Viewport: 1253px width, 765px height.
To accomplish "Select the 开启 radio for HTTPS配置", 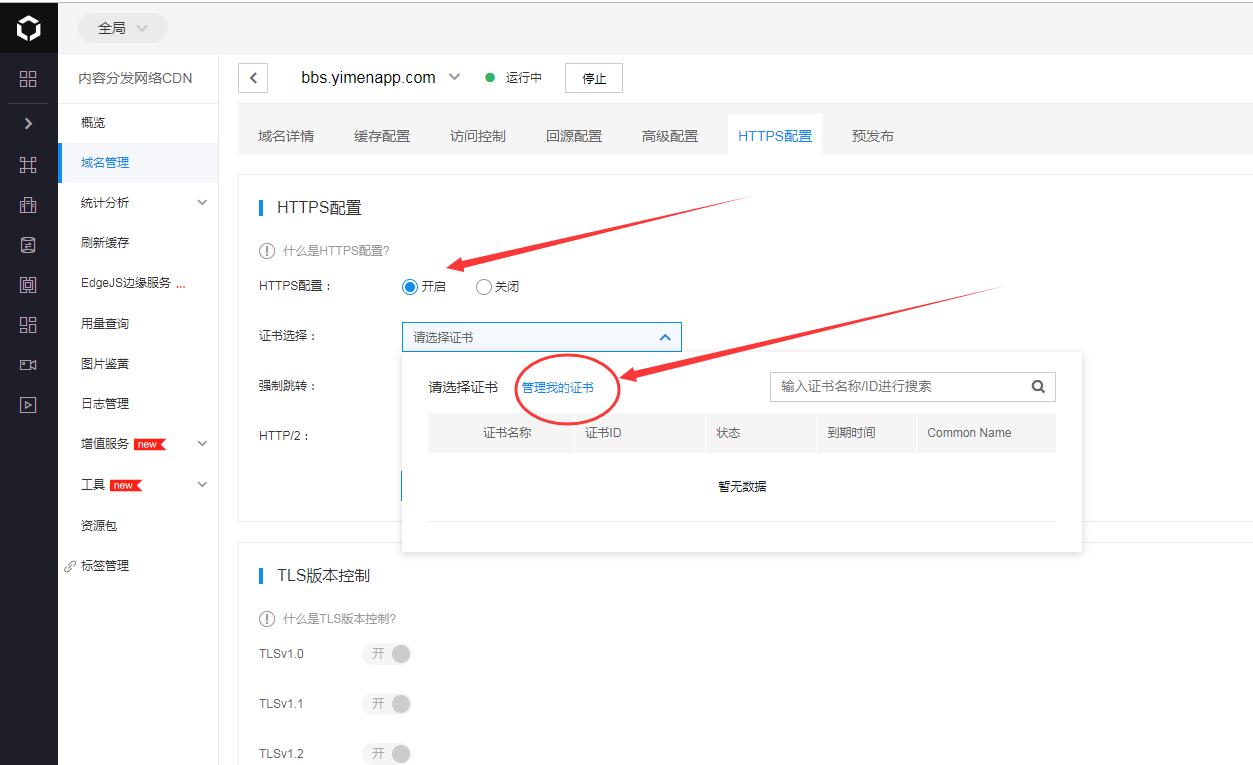I will (x=409, y=287).
